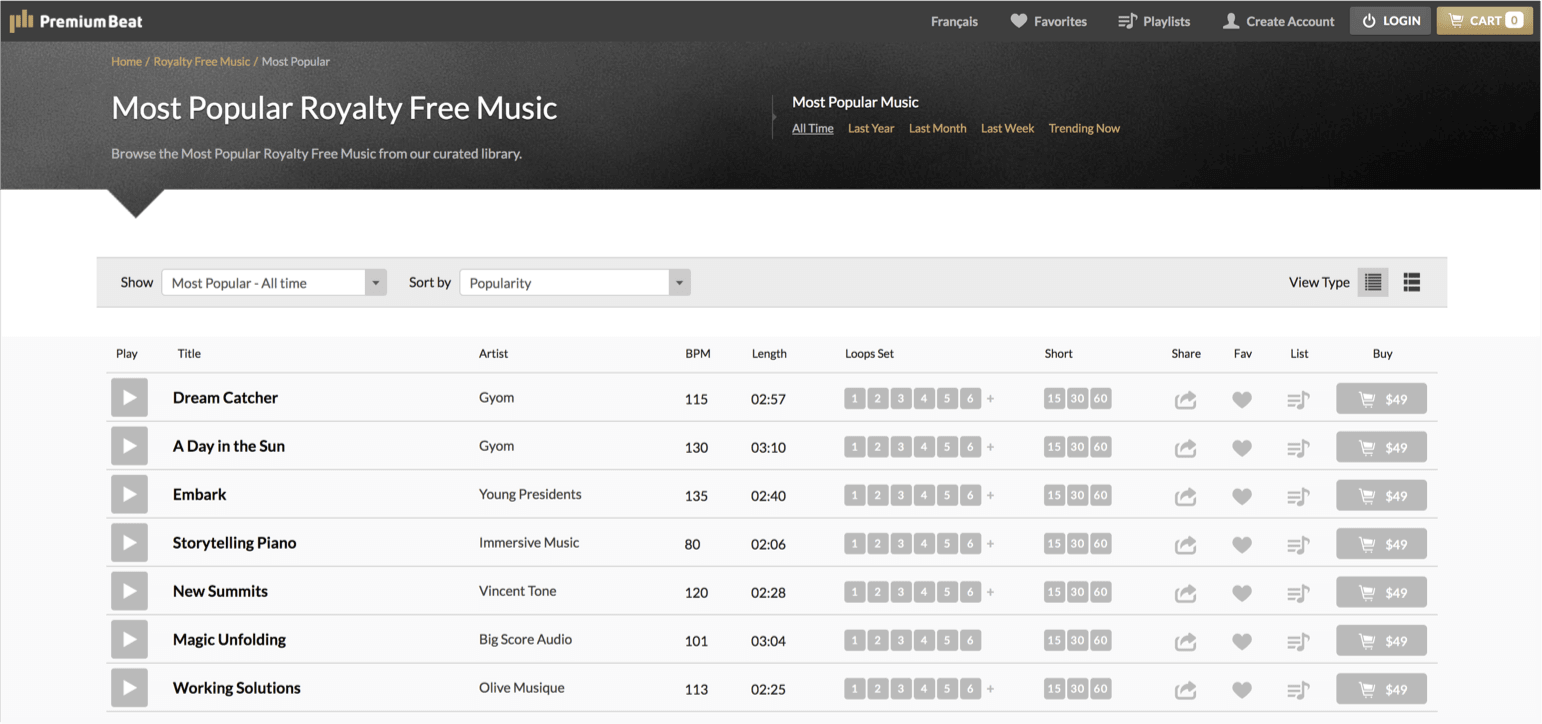Viewport: 1542px width, 724px height.
Task: Expand Embark loops set with plus
Action: (991, 495)
